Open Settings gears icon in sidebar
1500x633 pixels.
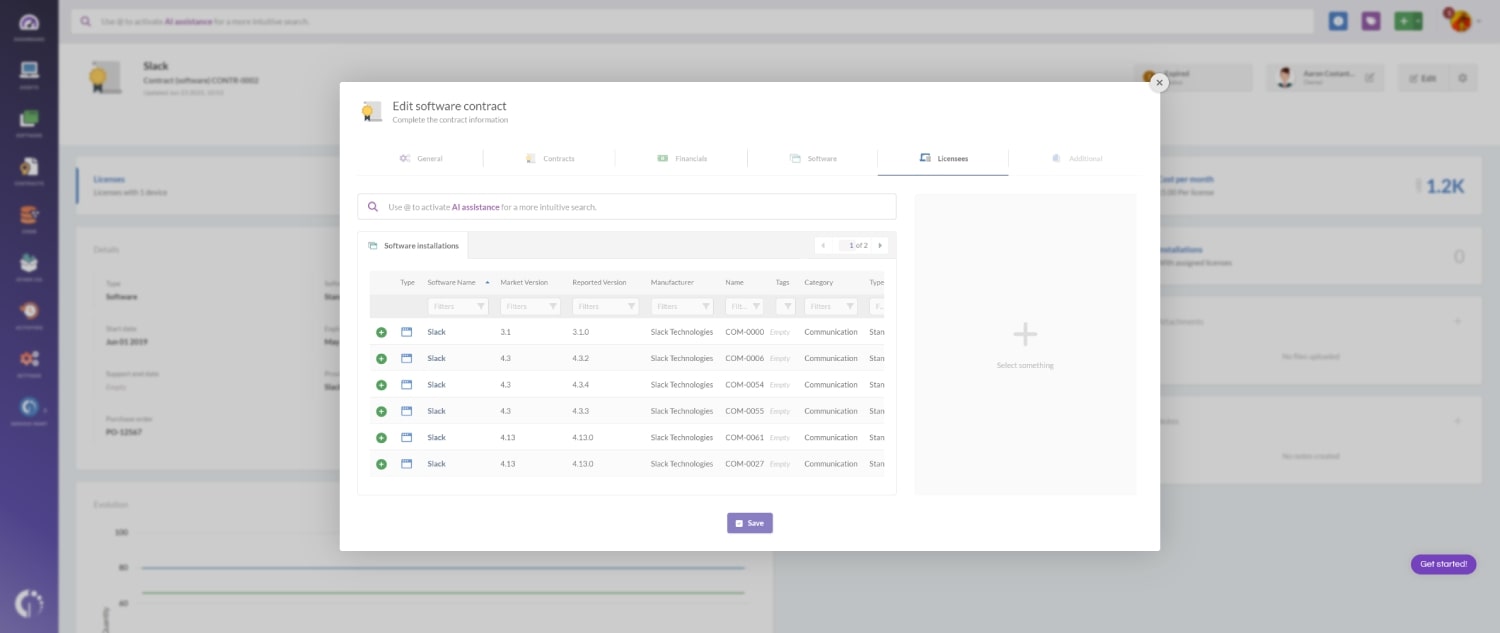click(x=29, y=360)
